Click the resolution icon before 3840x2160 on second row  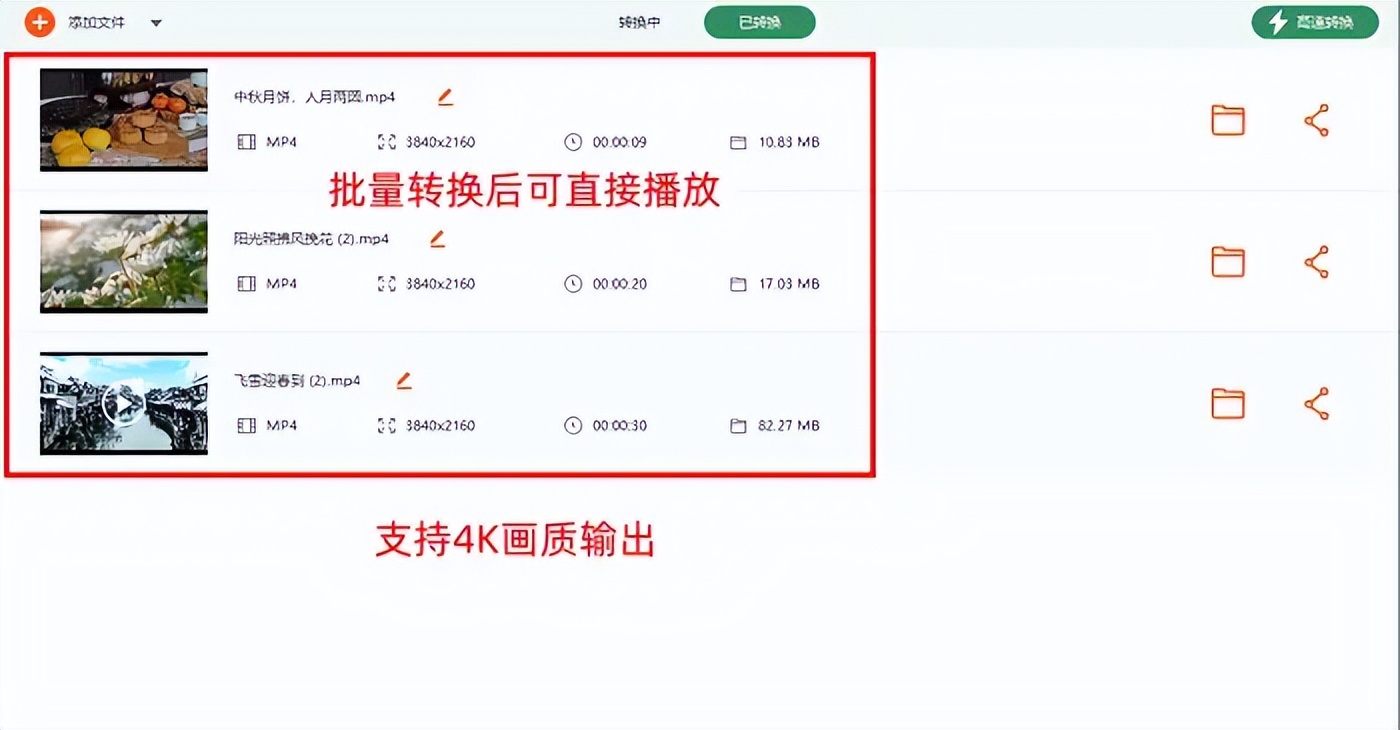point(386,283)
